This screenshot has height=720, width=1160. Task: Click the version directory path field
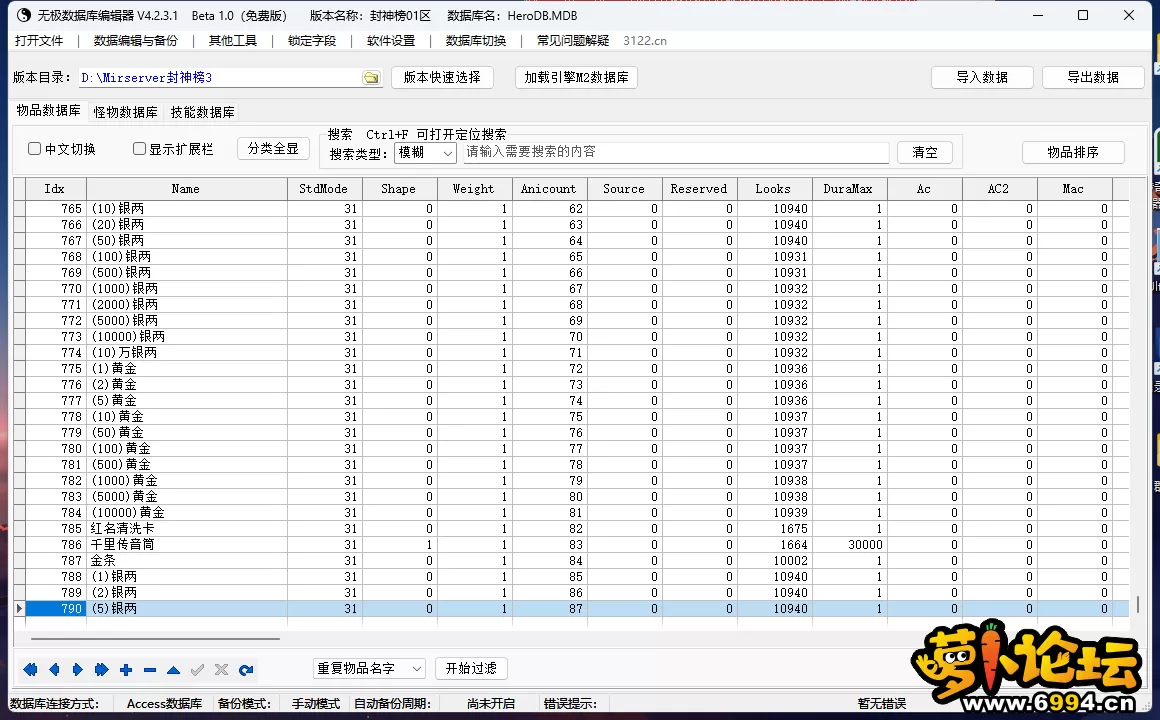click(x=220, y=78)
